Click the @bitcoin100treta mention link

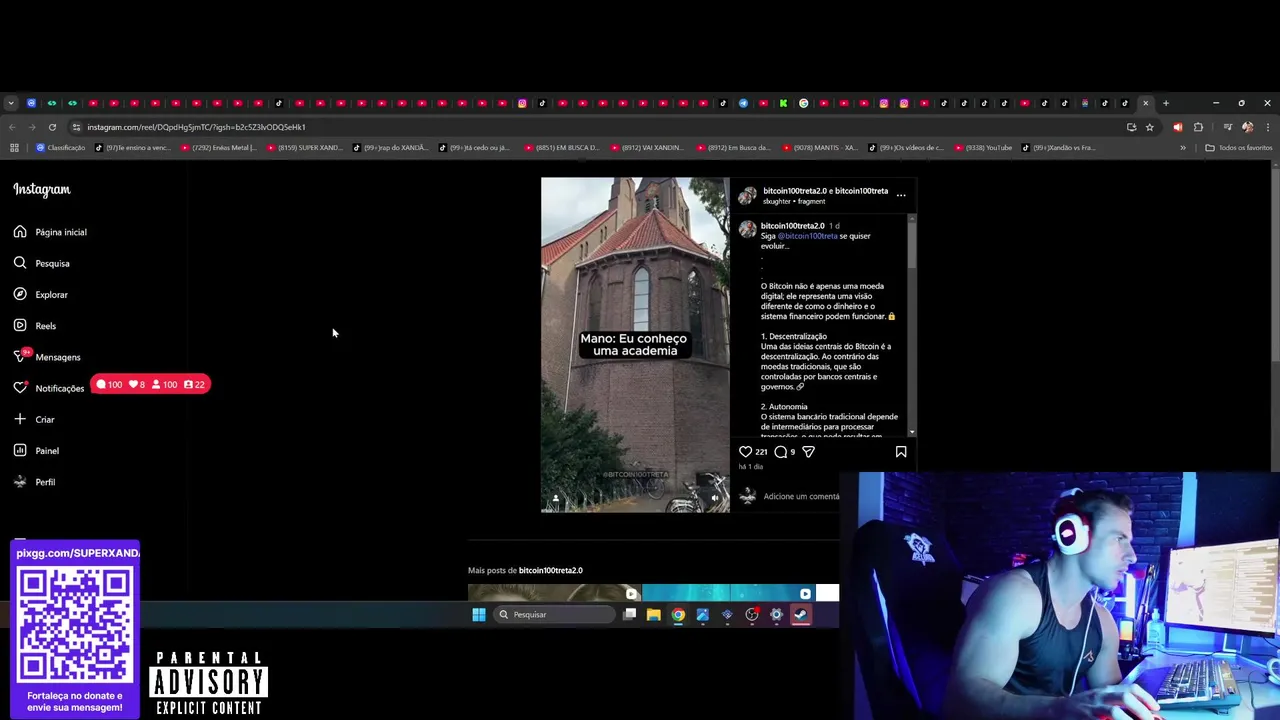coord(807,236)
